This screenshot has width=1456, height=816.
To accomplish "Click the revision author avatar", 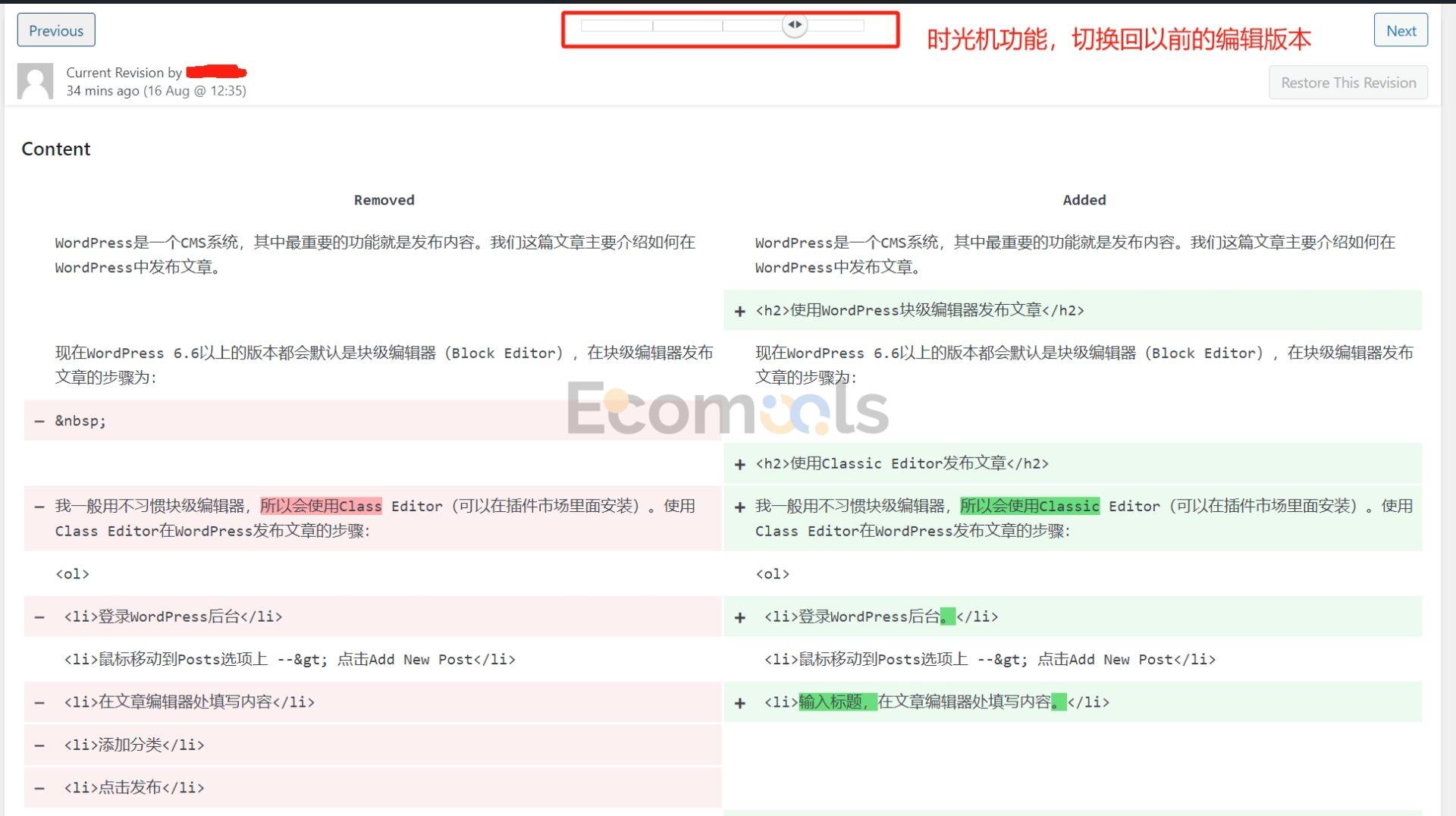I will pos(36,81).
